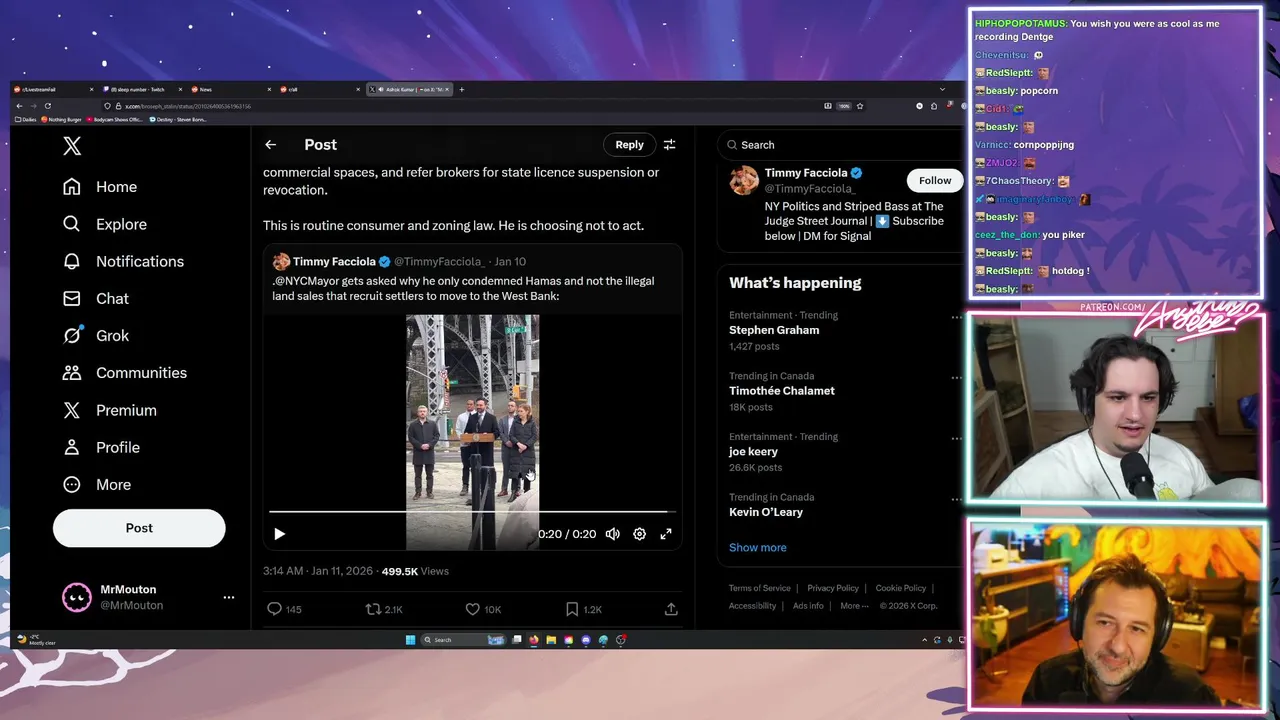Click the reply comment icon with 145
The width and height of the screenshot is (1280, 720).
coord(284,609)
